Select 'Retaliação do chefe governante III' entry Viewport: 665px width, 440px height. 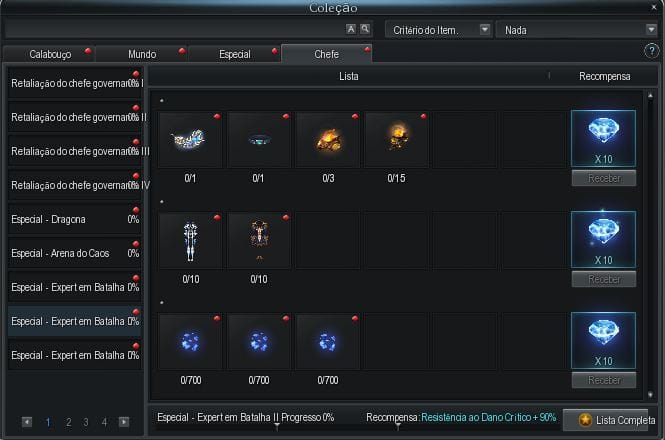pos(75,151)
